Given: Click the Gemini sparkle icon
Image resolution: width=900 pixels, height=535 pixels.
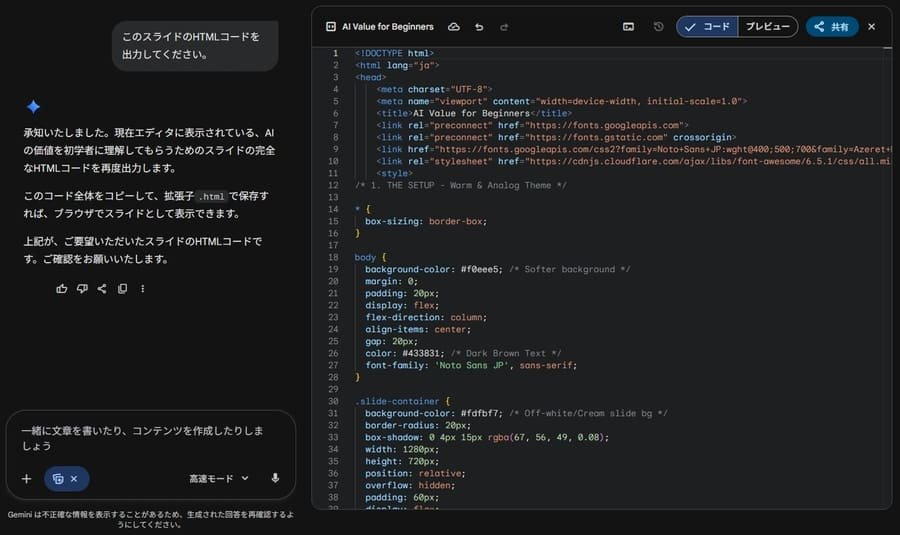Looking at the screenshot, I should click(x=33, y=106).
